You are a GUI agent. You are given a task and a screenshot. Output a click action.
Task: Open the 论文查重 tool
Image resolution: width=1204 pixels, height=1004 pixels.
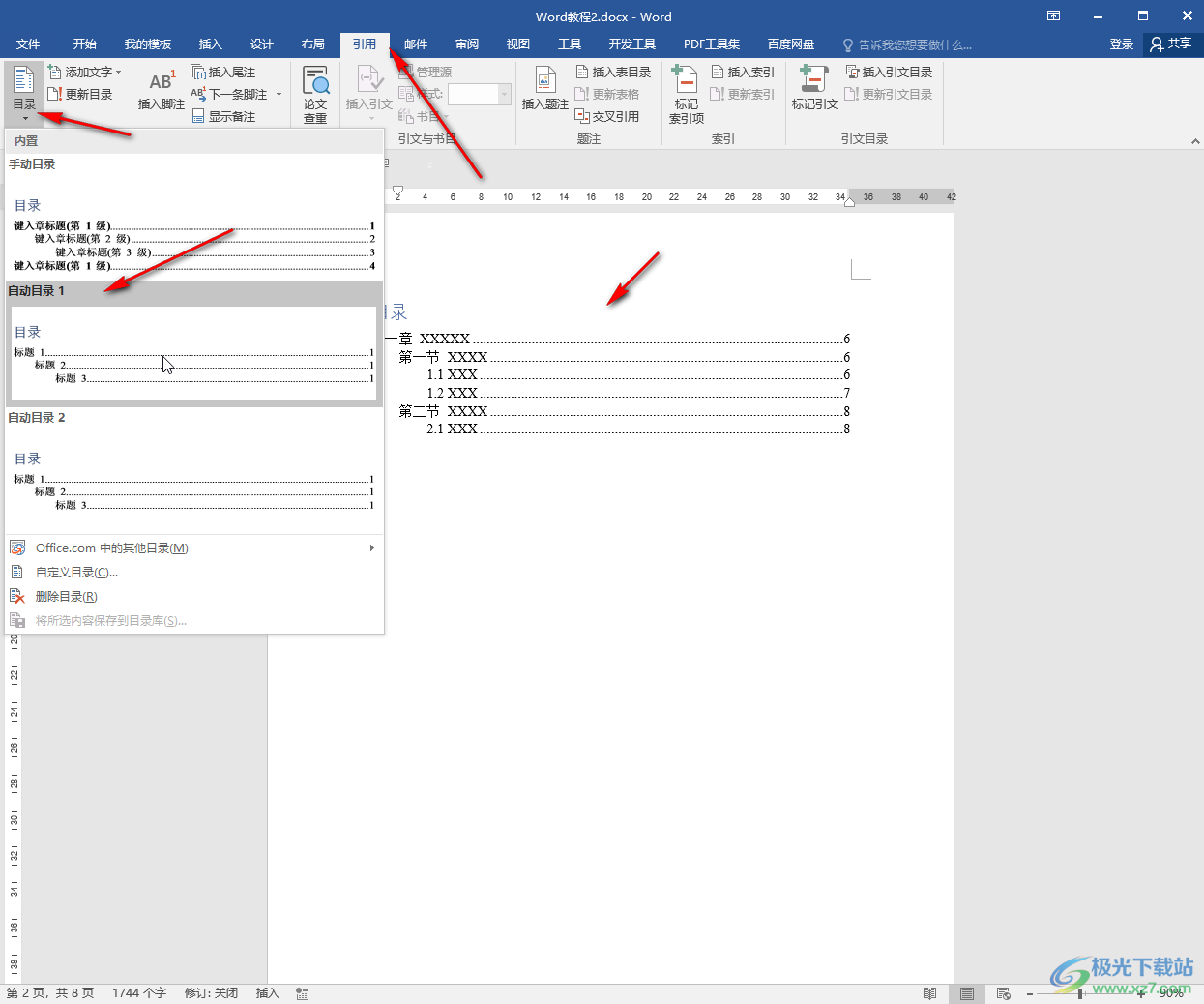click(315, 94)
